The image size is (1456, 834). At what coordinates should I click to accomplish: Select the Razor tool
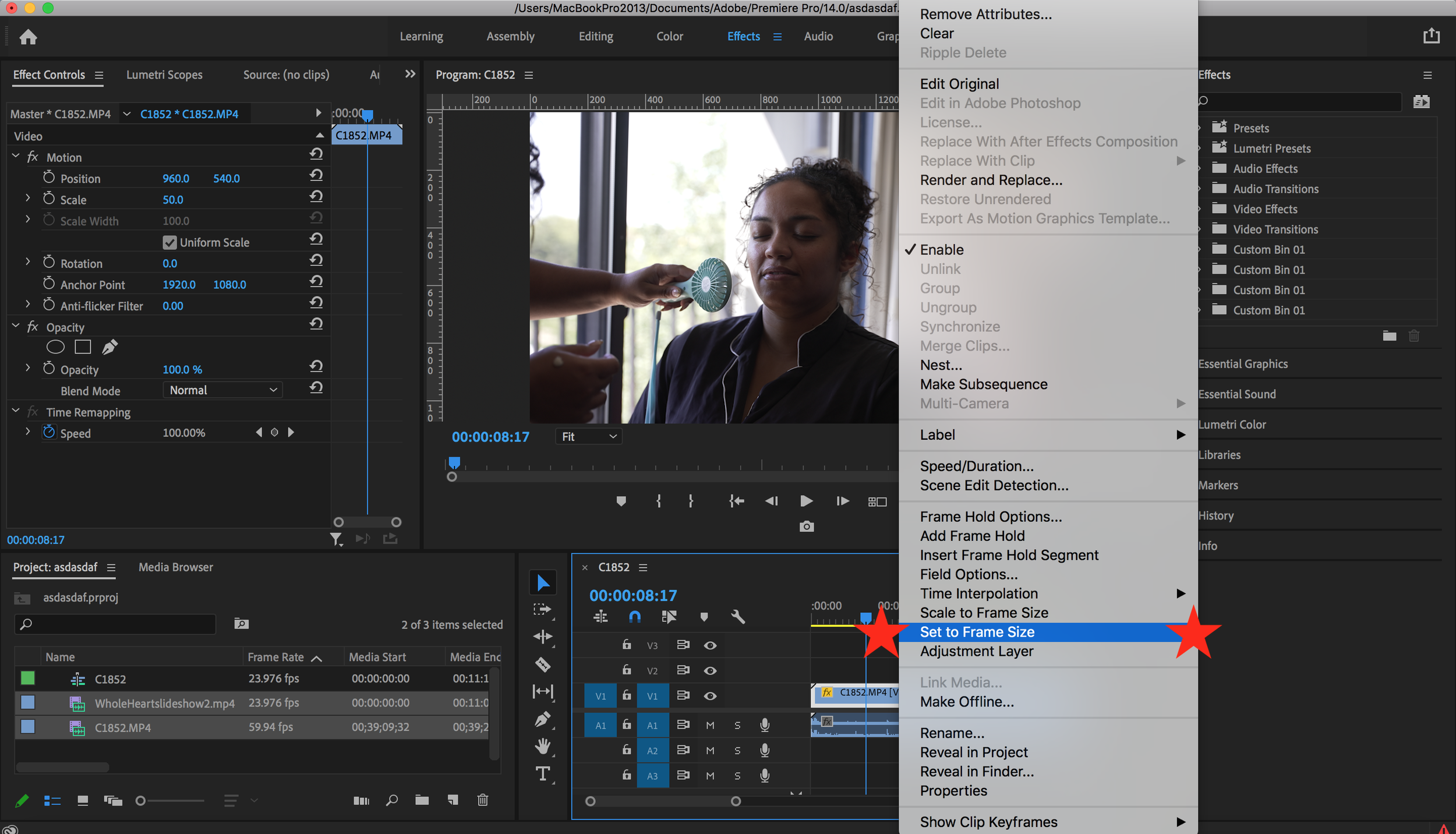pos(543,665)
